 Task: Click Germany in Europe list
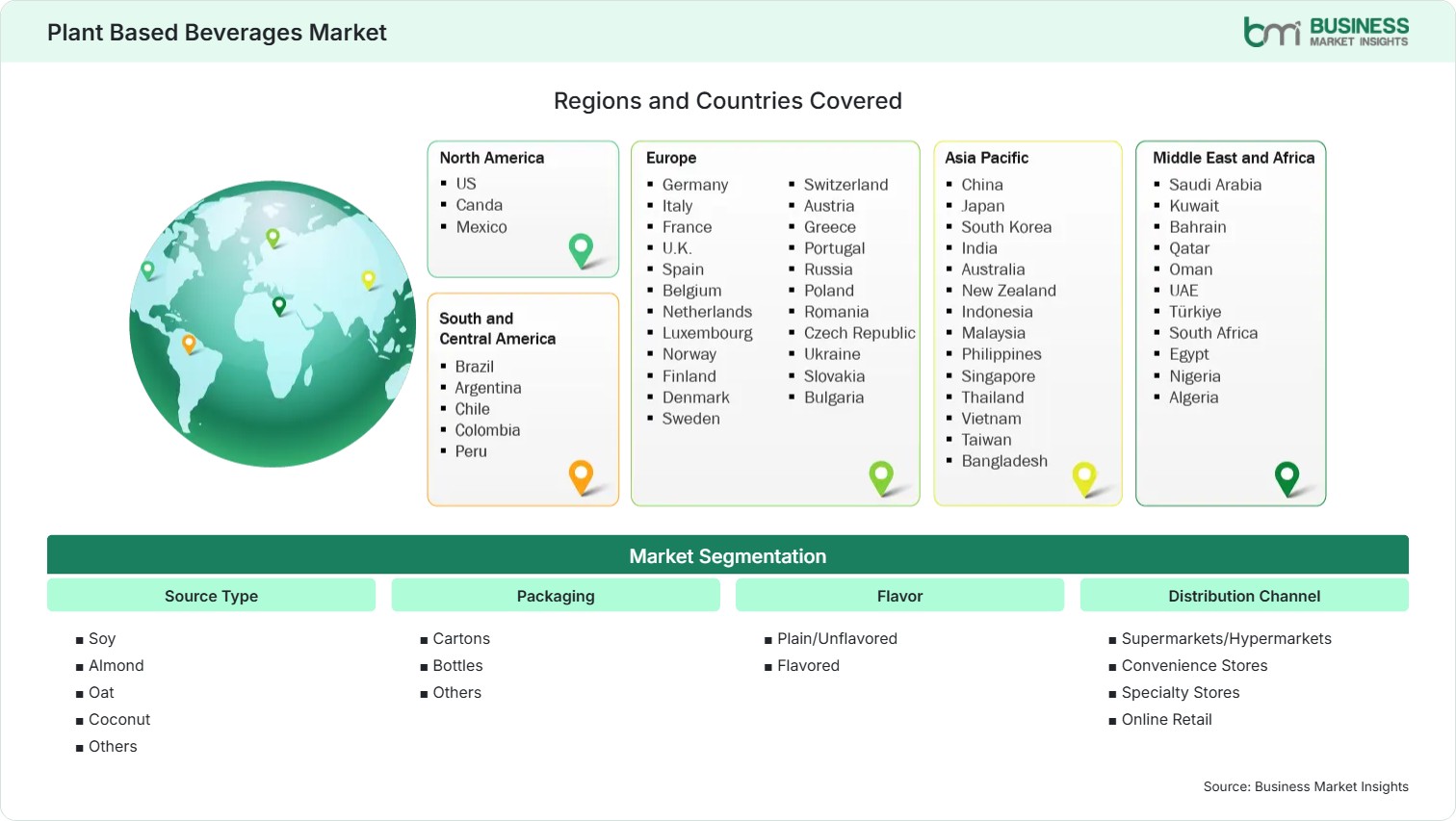tap(695, 185)
